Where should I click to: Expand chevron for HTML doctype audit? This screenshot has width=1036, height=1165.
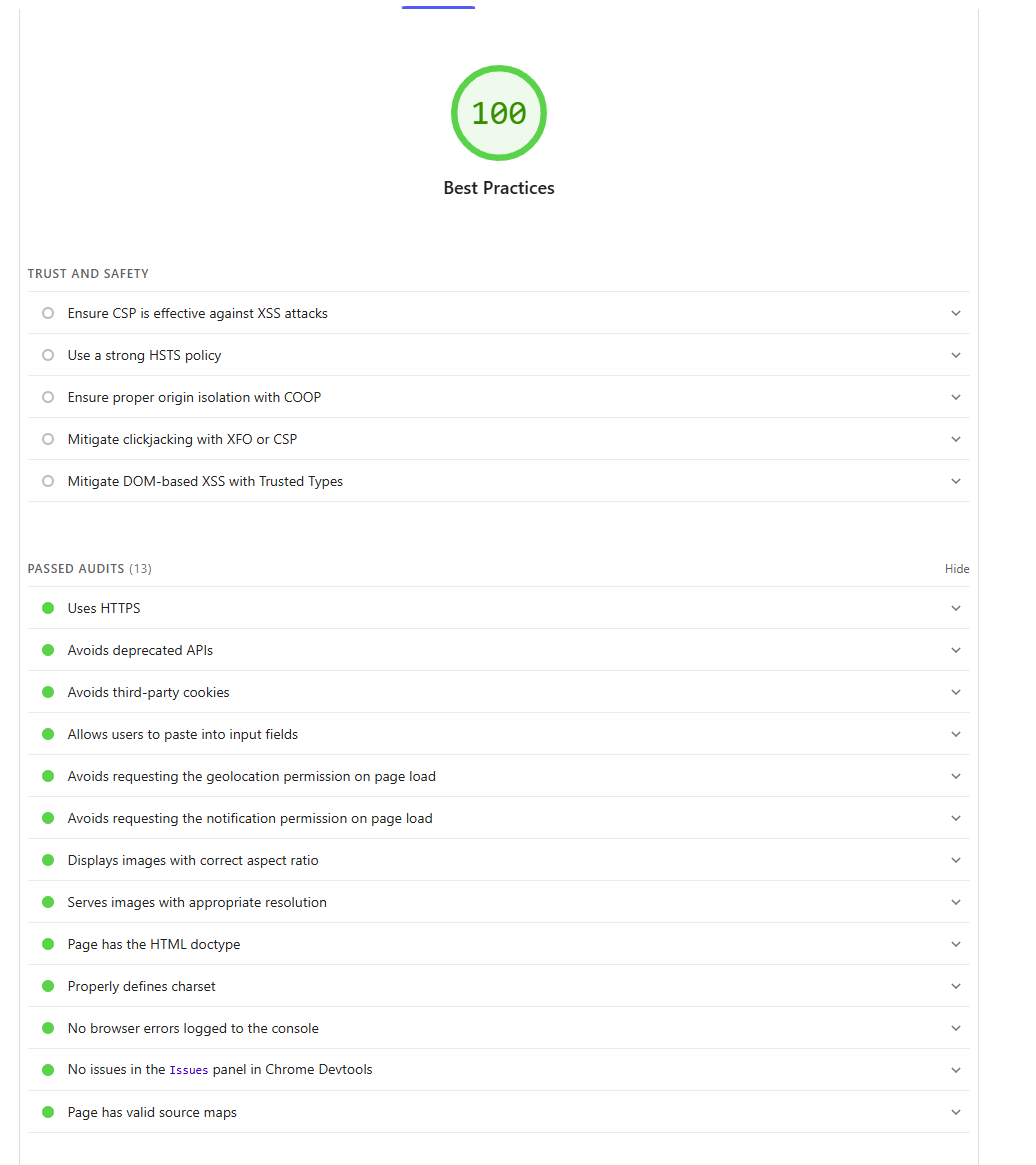[956, 944]
